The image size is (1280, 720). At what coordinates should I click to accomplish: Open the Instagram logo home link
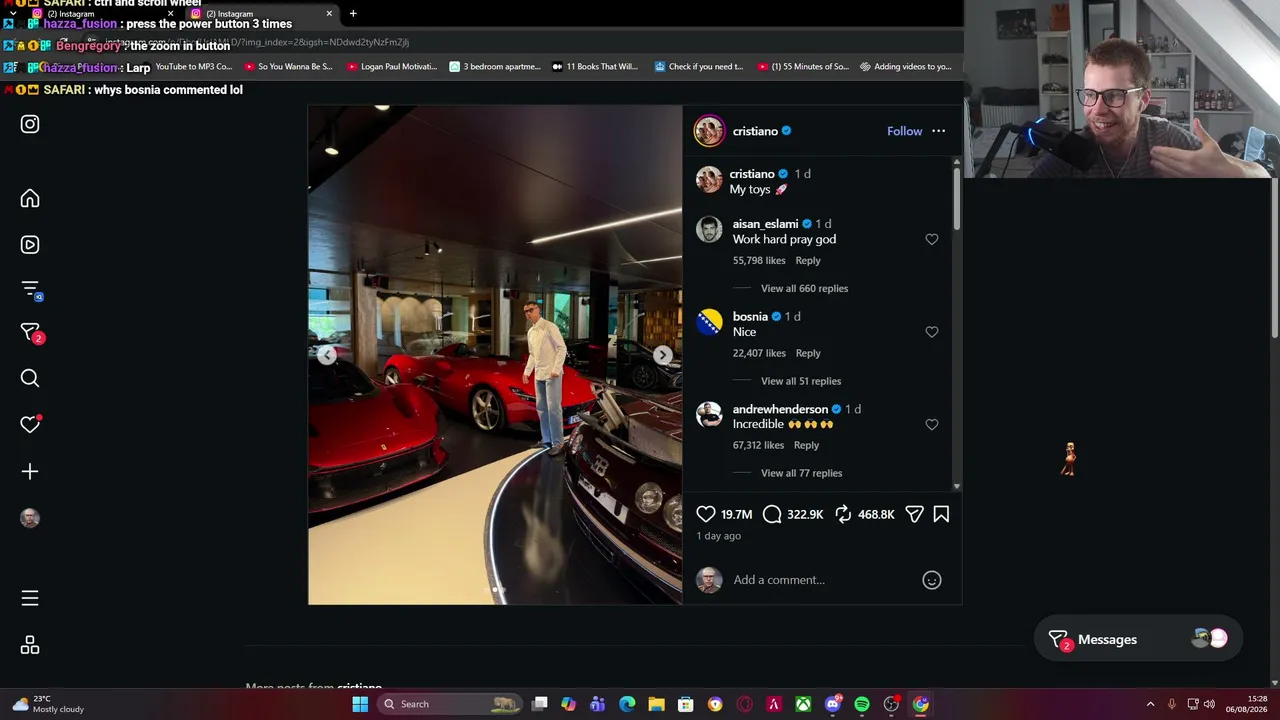[30, 124]
